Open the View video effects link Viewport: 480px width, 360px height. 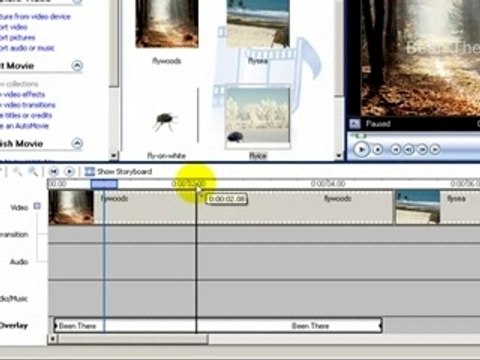pyautogui.click(x=22, y=94)
